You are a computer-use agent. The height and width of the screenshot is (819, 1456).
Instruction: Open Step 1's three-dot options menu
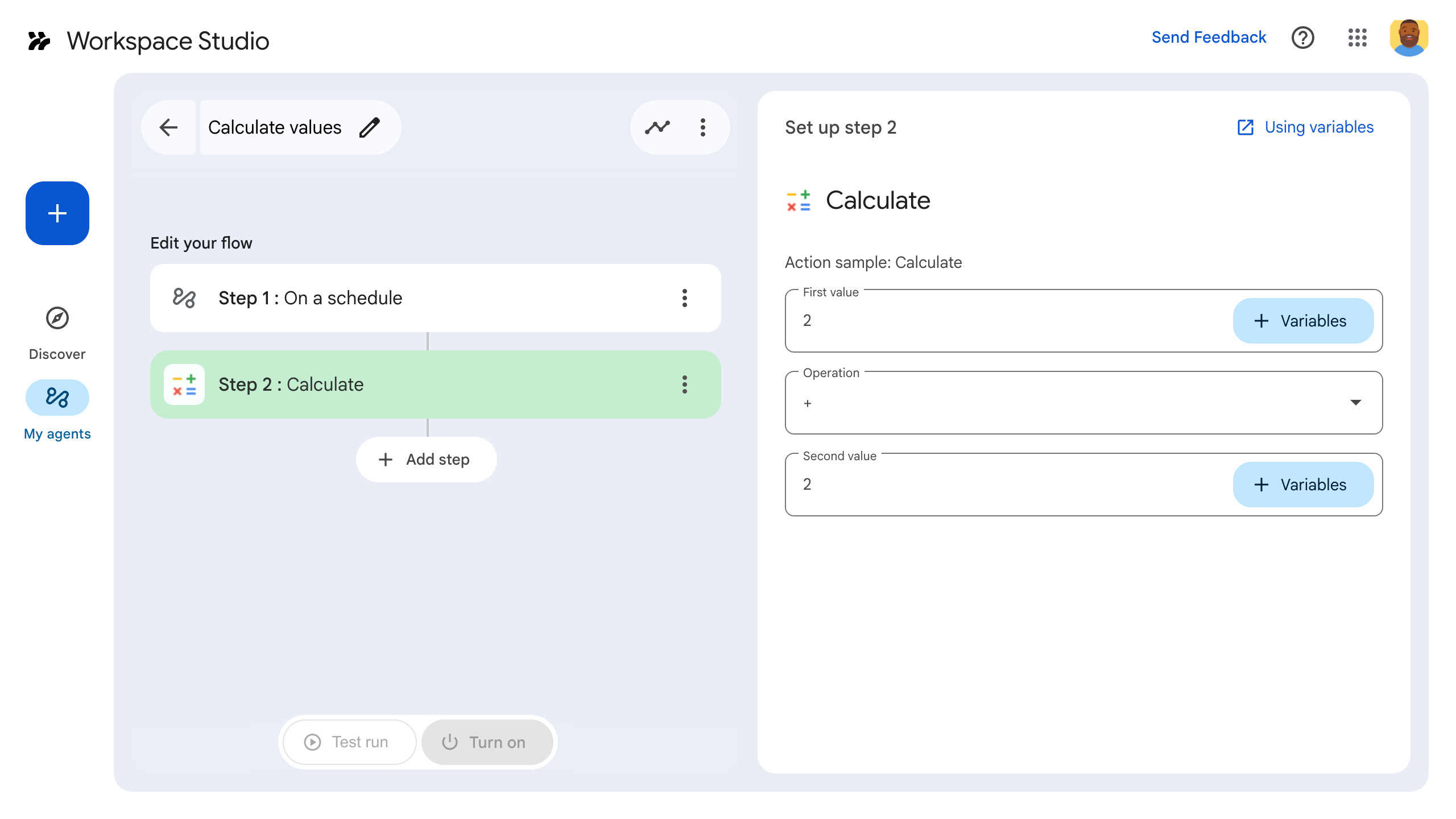pos(684,298)
